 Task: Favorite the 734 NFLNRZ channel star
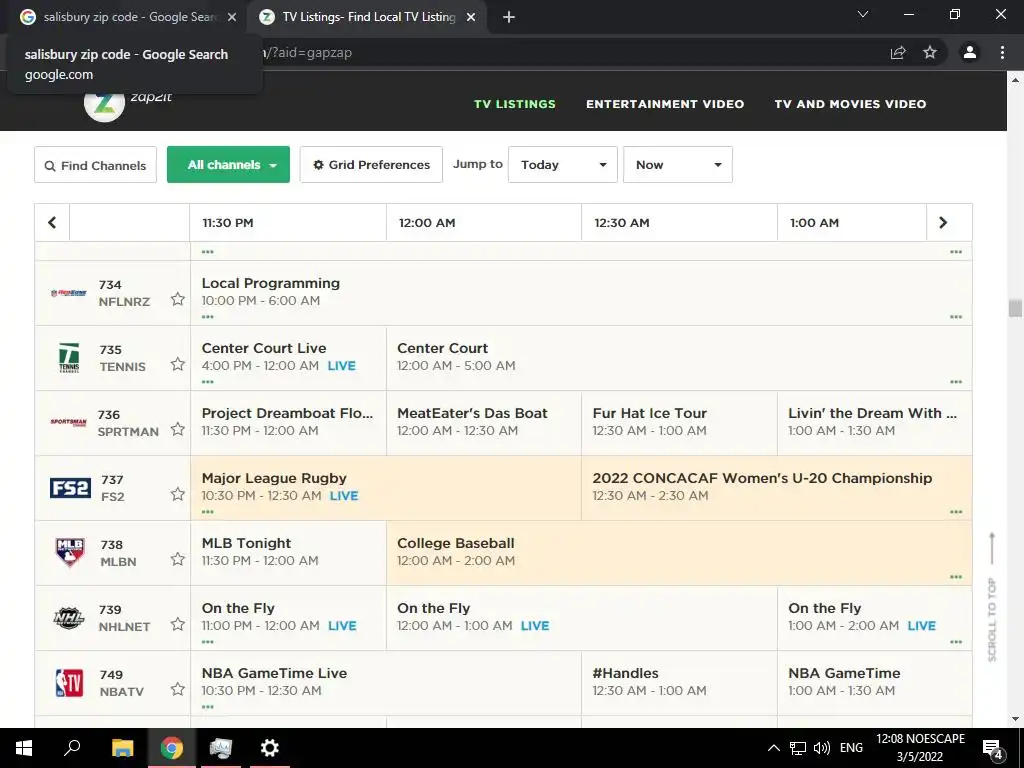178,299
